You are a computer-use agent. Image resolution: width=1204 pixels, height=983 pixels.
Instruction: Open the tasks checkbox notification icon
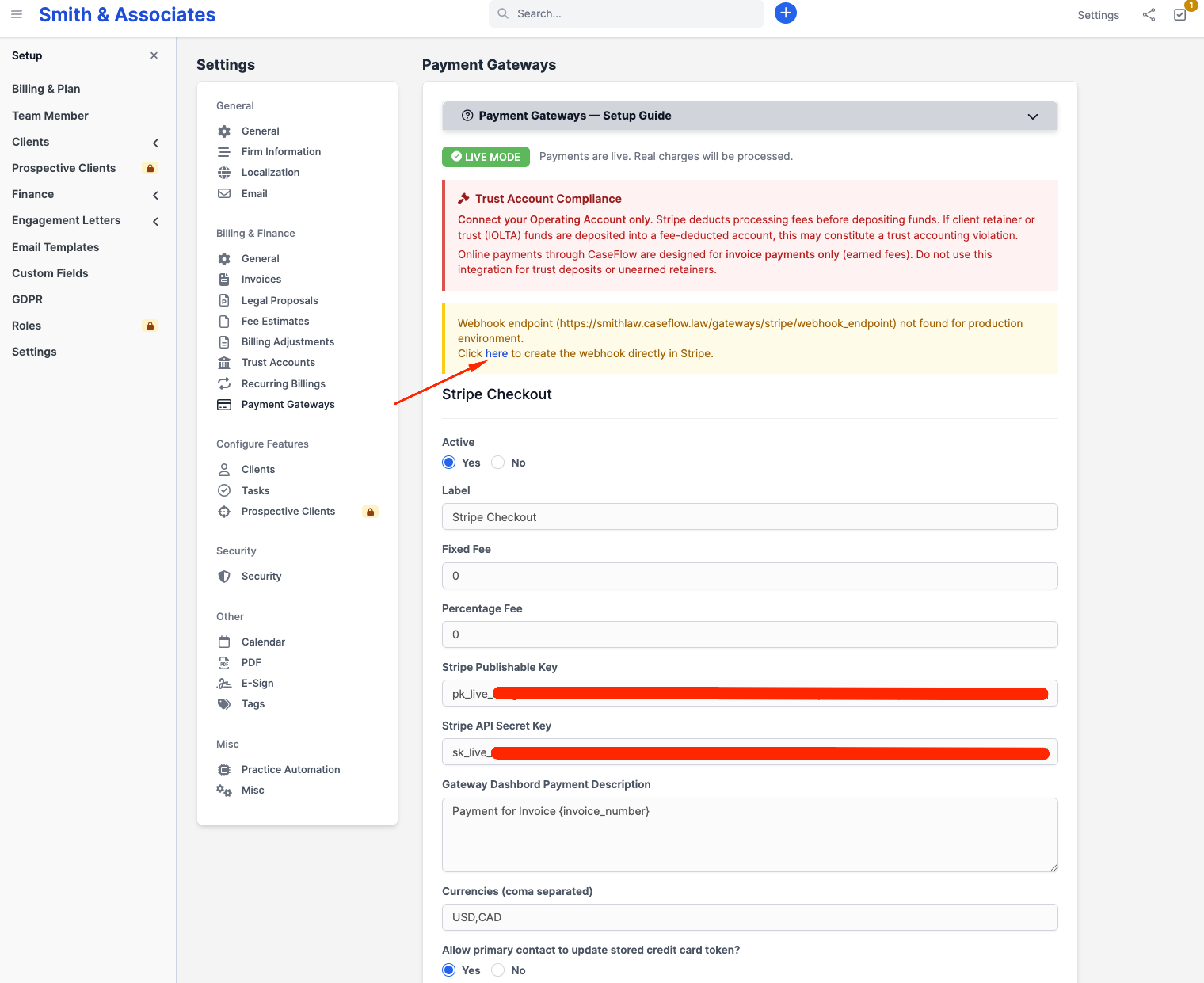point(1180,15)
